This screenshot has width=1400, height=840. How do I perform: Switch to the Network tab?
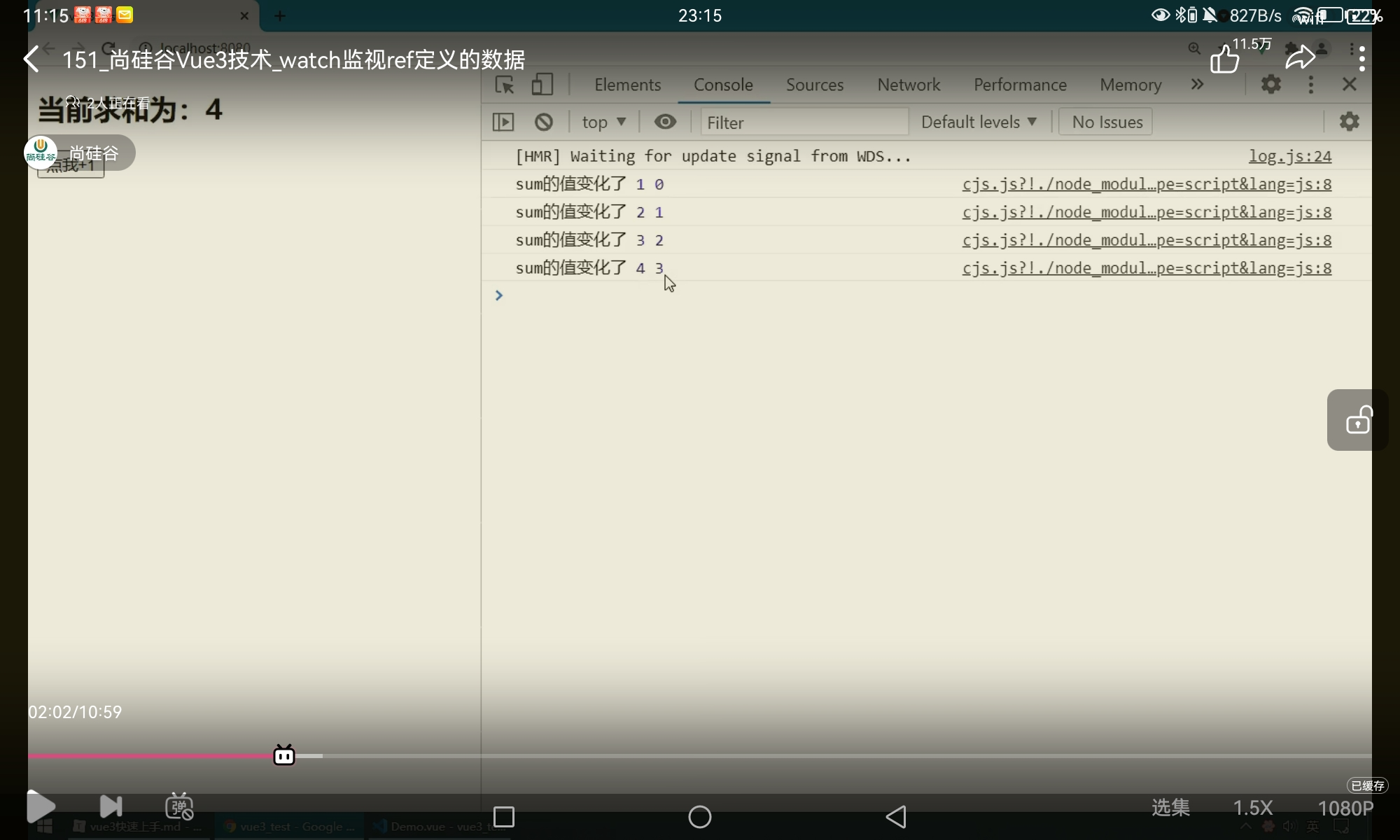coord(909,85)
